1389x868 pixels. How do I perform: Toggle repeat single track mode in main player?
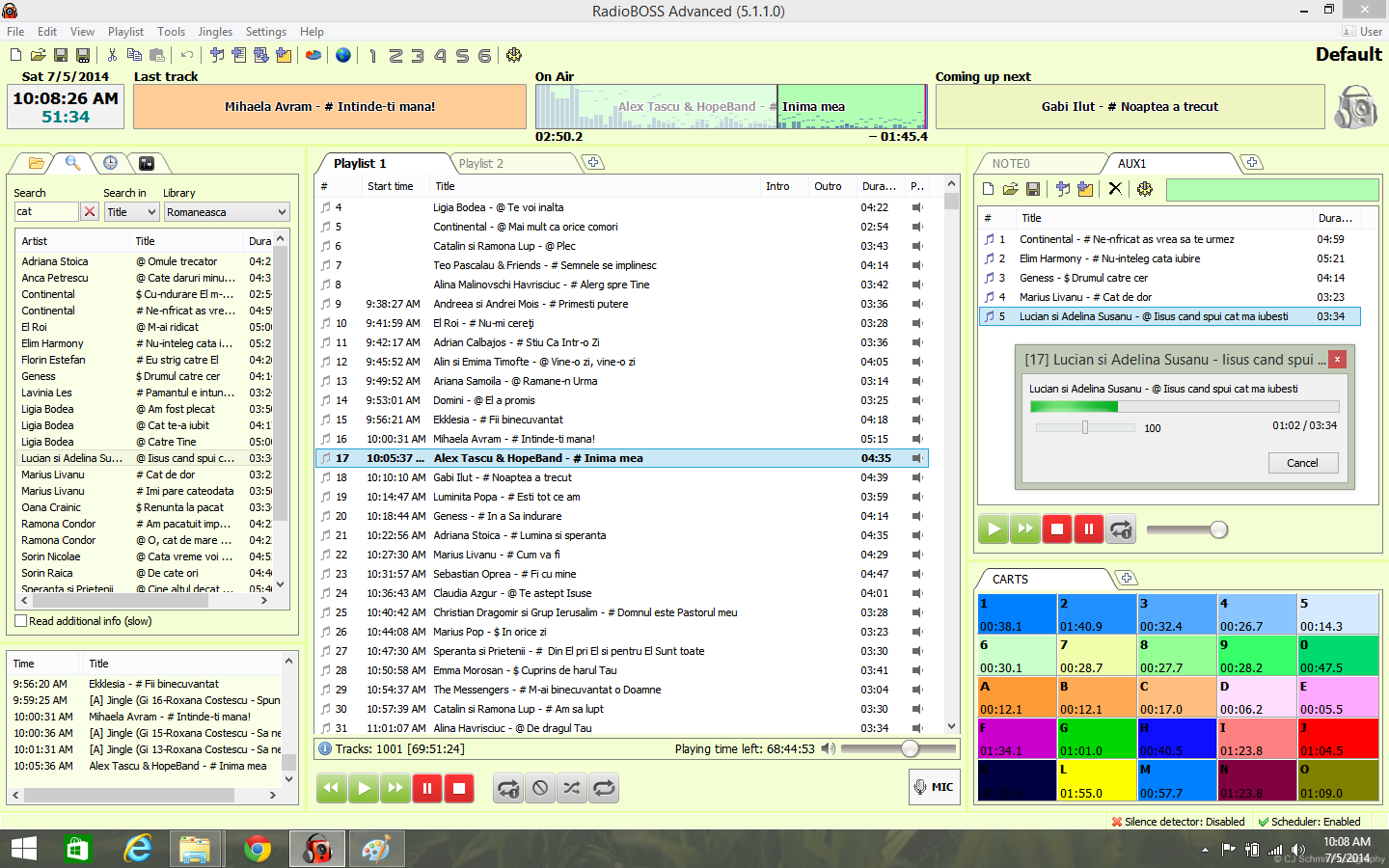[508, 788]
